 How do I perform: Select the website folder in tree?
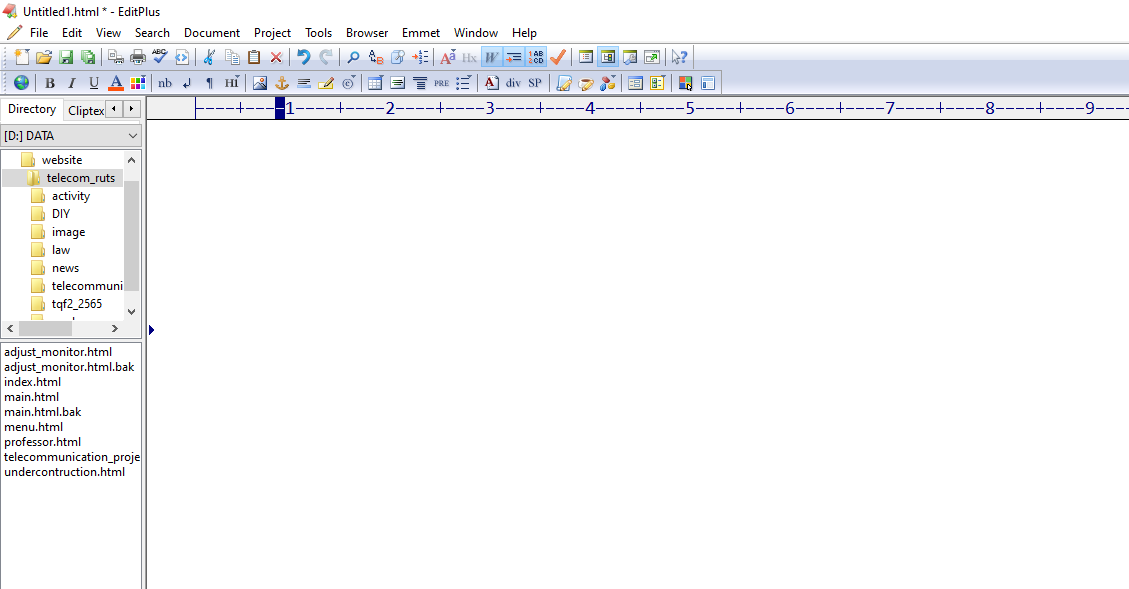pyautogui.click(x=61, y=160)
